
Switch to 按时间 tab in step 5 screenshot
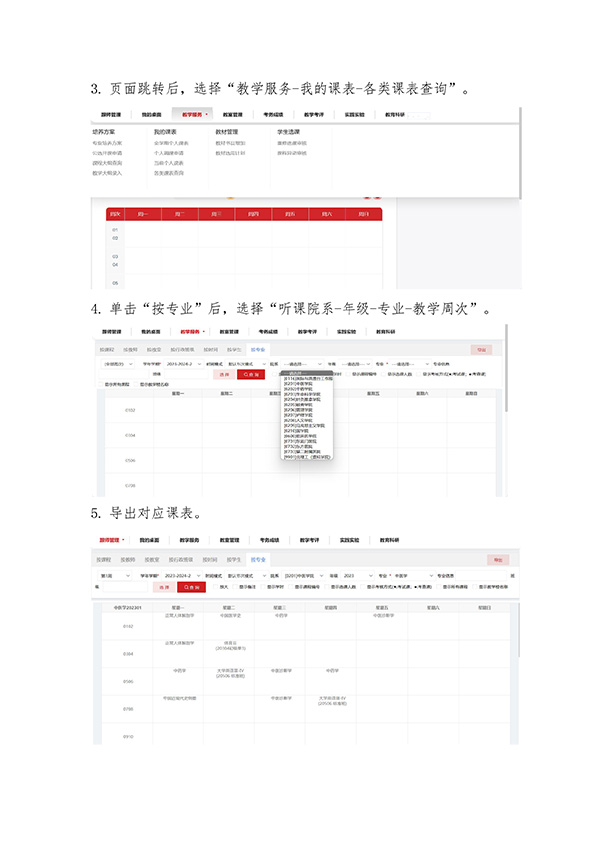(210, 560)
